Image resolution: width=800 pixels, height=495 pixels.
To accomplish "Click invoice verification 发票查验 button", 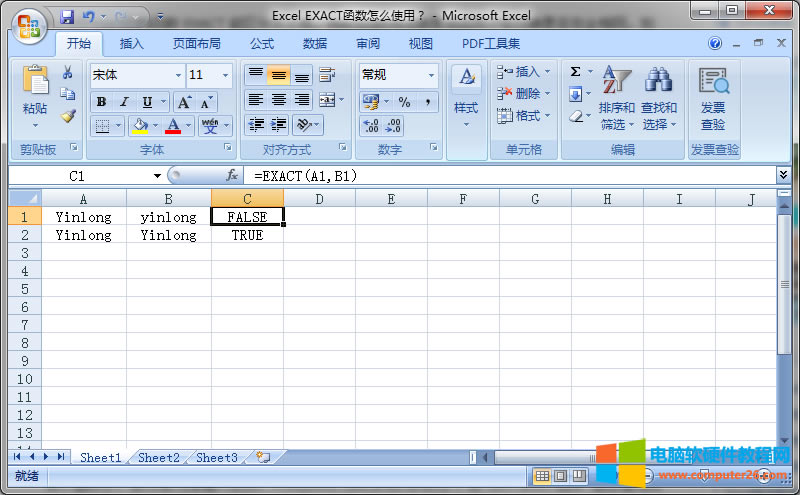I will tap(713, 98).
